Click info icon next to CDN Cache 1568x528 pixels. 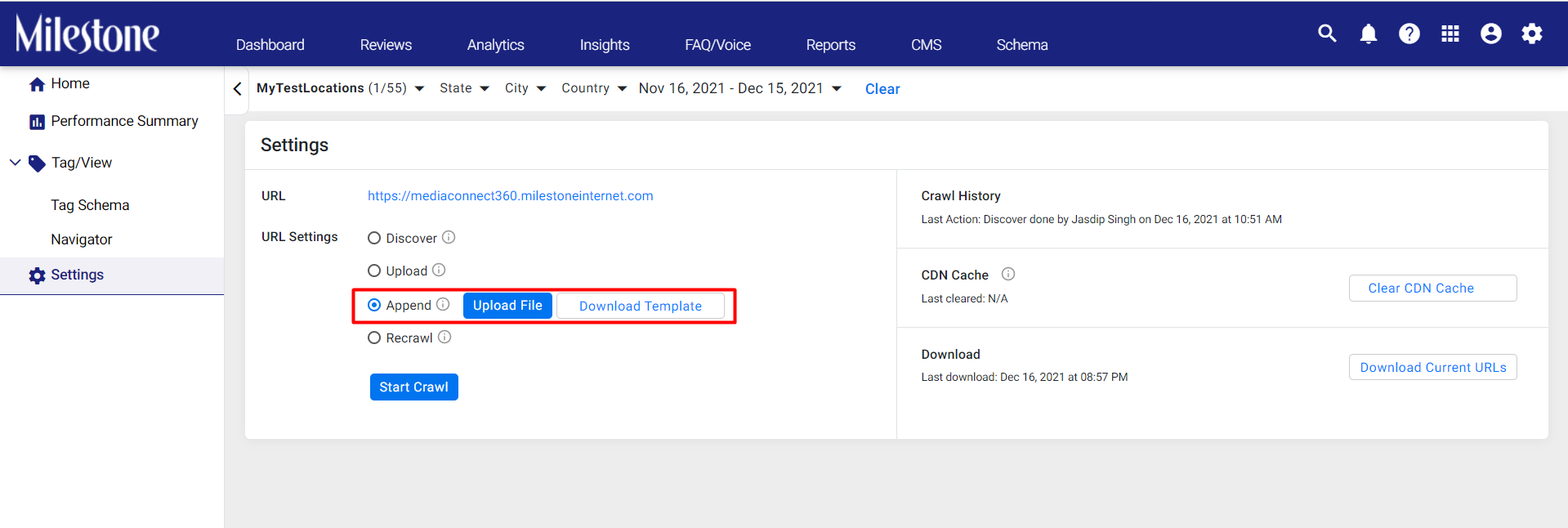click(1008, 274)
